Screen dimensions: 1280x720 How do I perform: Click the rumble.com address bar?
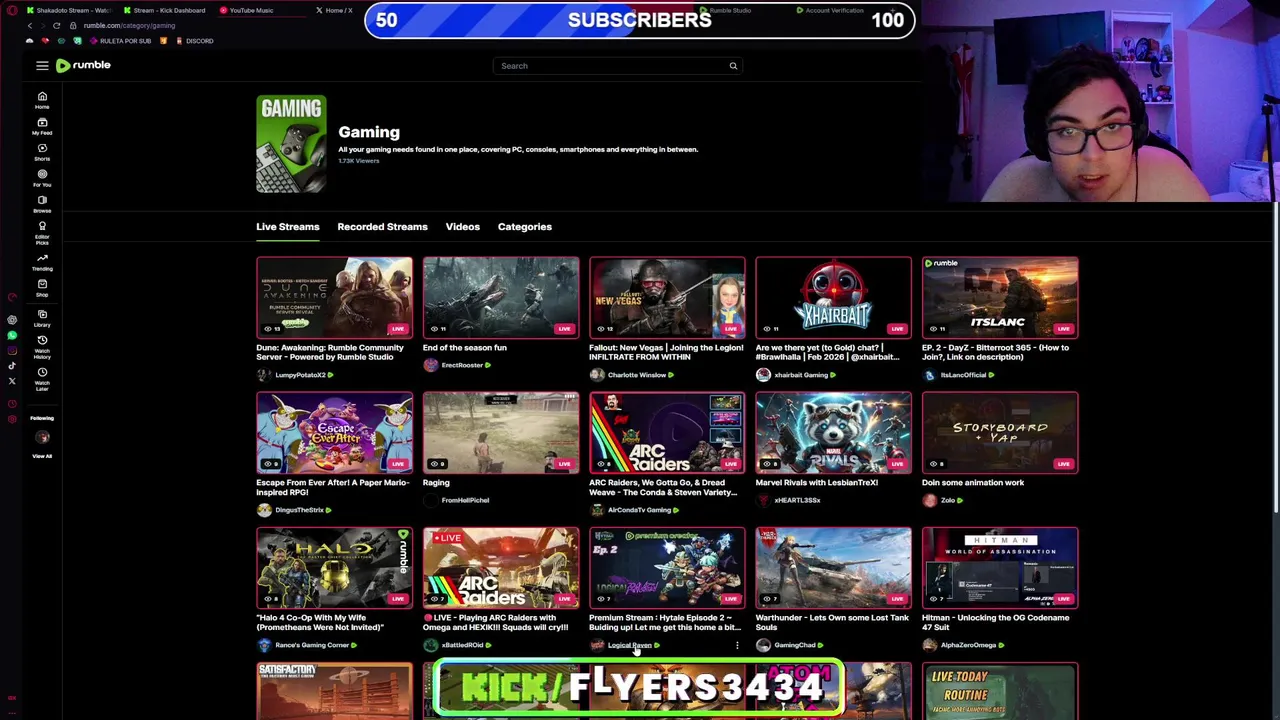pyautogui.click(x=129, y=25)
